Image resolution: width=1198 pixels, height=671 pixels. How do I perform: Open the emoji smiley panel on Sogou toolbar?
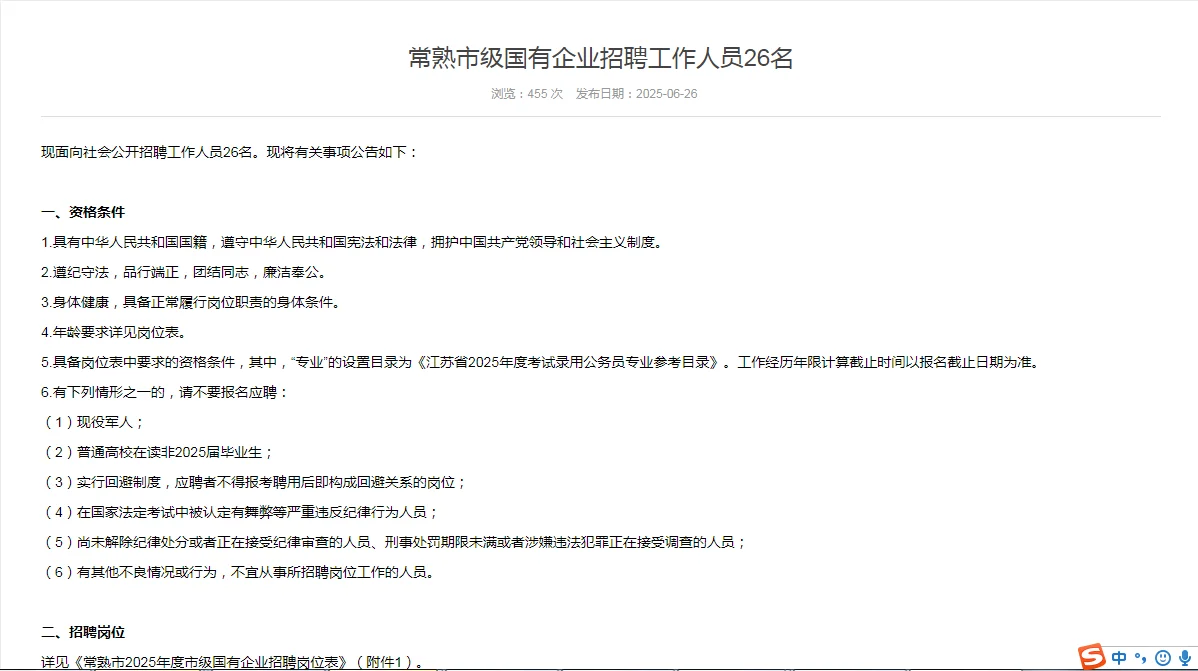point(1163,658)
